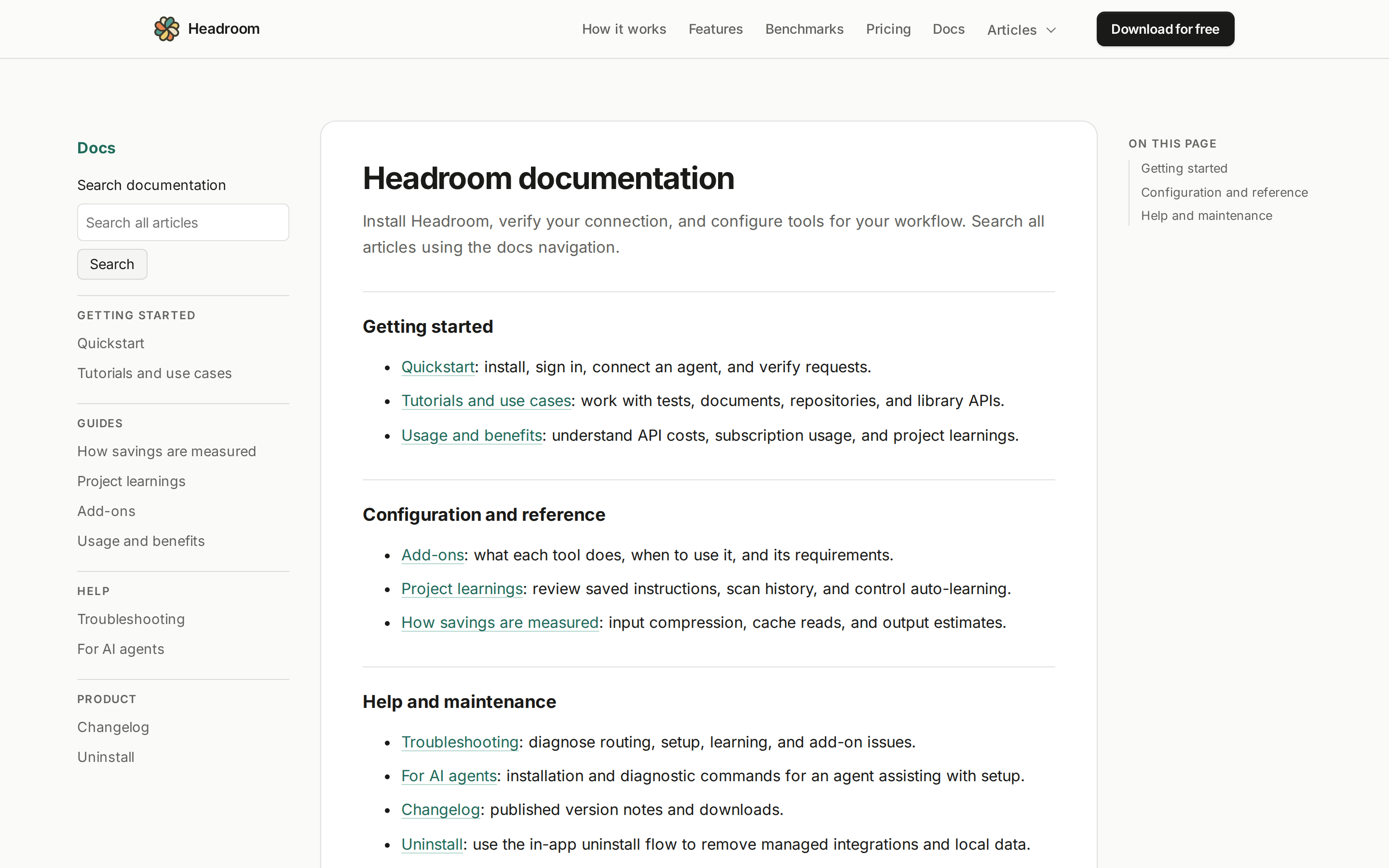This screenshot has width=1389, height=868.
Task: Follow the Changelog link in article body
Action: tap(441, 810)
